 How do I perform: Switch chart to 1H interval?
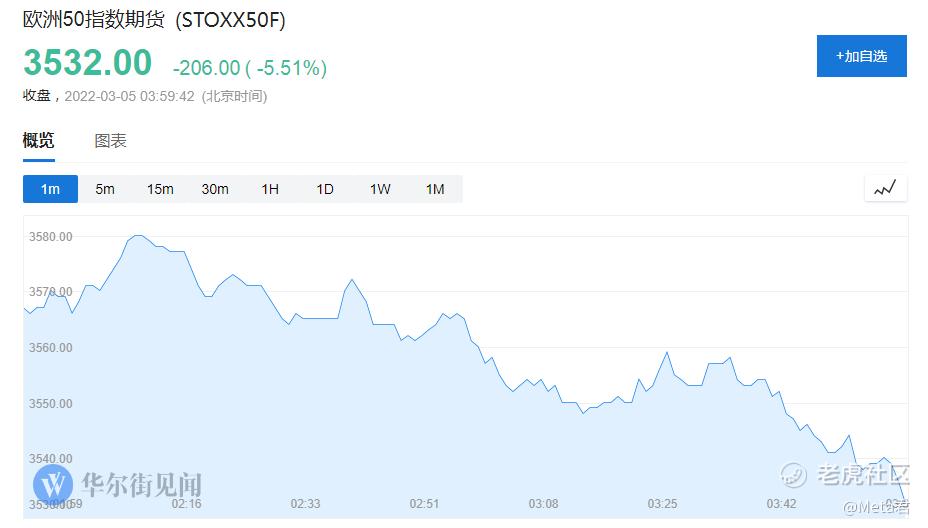270,189
